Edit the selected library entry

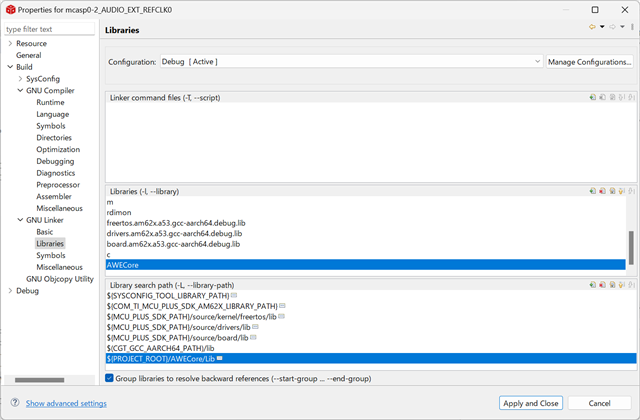click(612, 191)
